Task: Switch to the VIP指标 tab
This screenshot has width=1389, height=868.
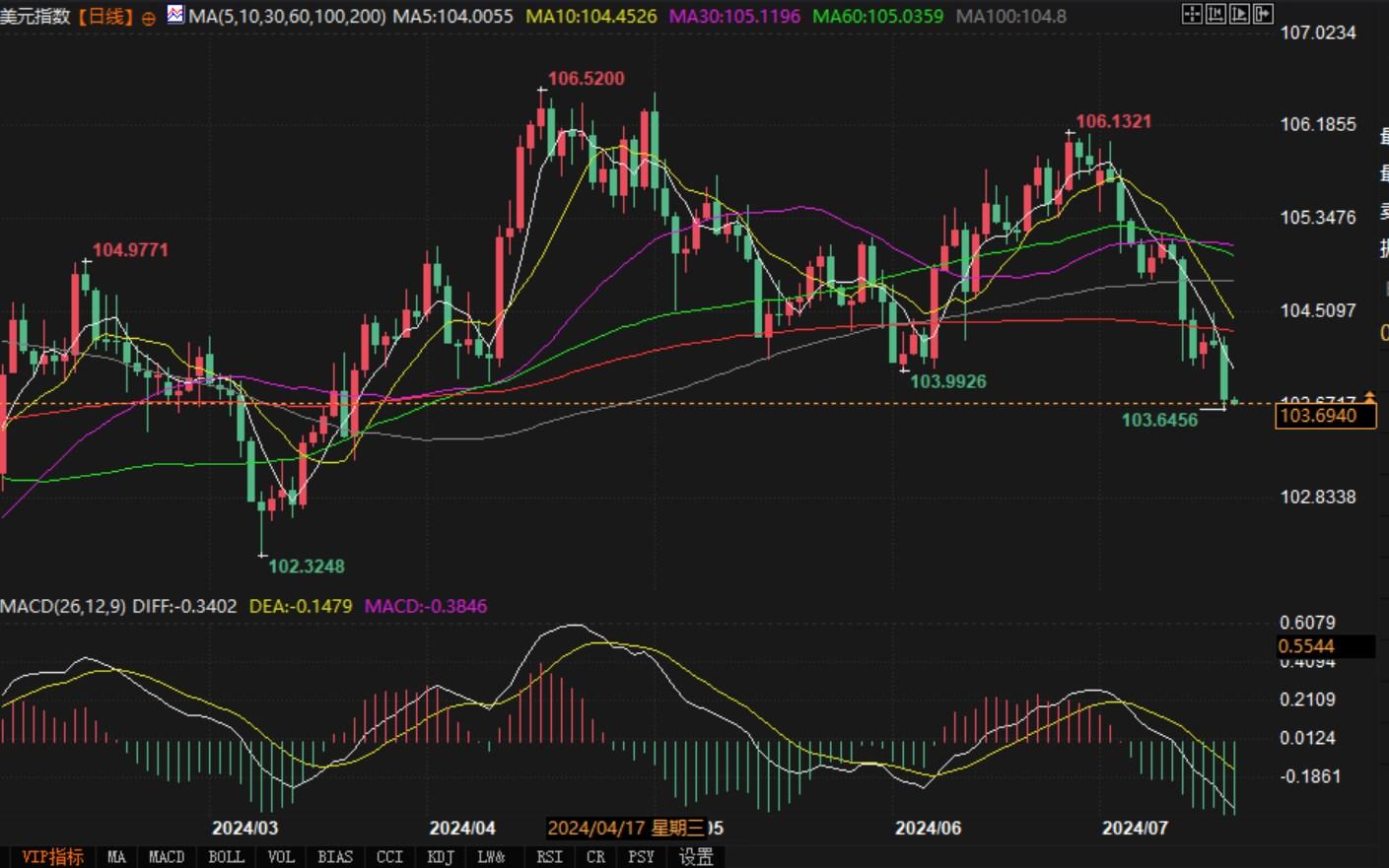Action: (52, 857)
